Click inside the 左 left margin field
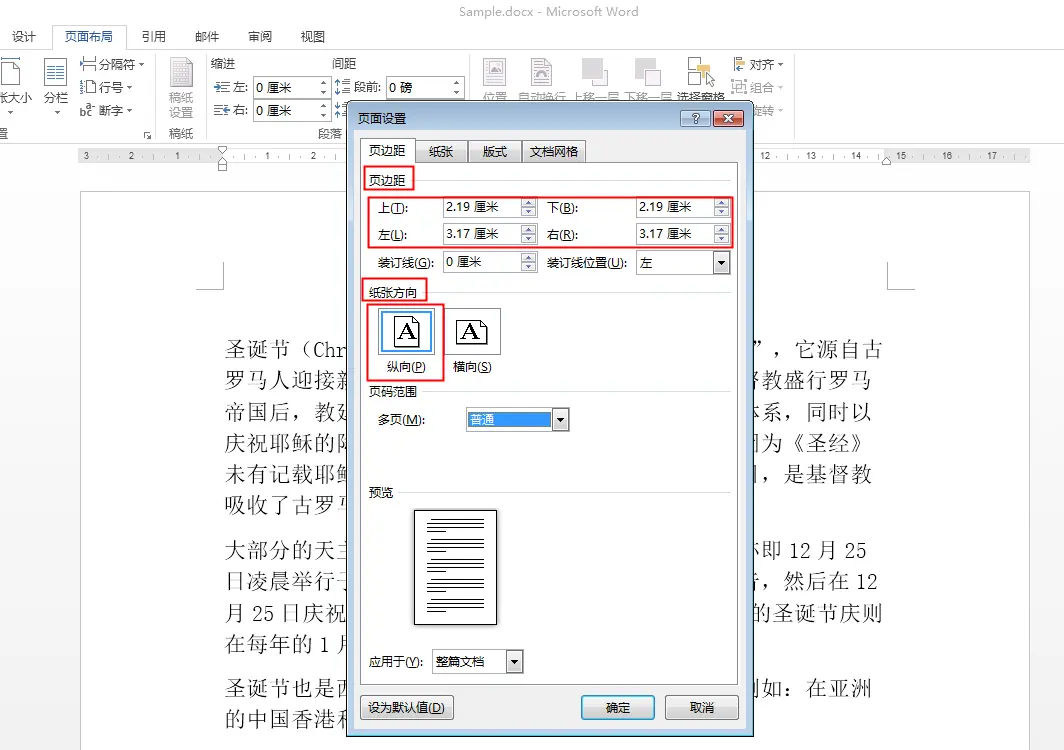The height and width of the screenshot is (750, 1064). 480,234
